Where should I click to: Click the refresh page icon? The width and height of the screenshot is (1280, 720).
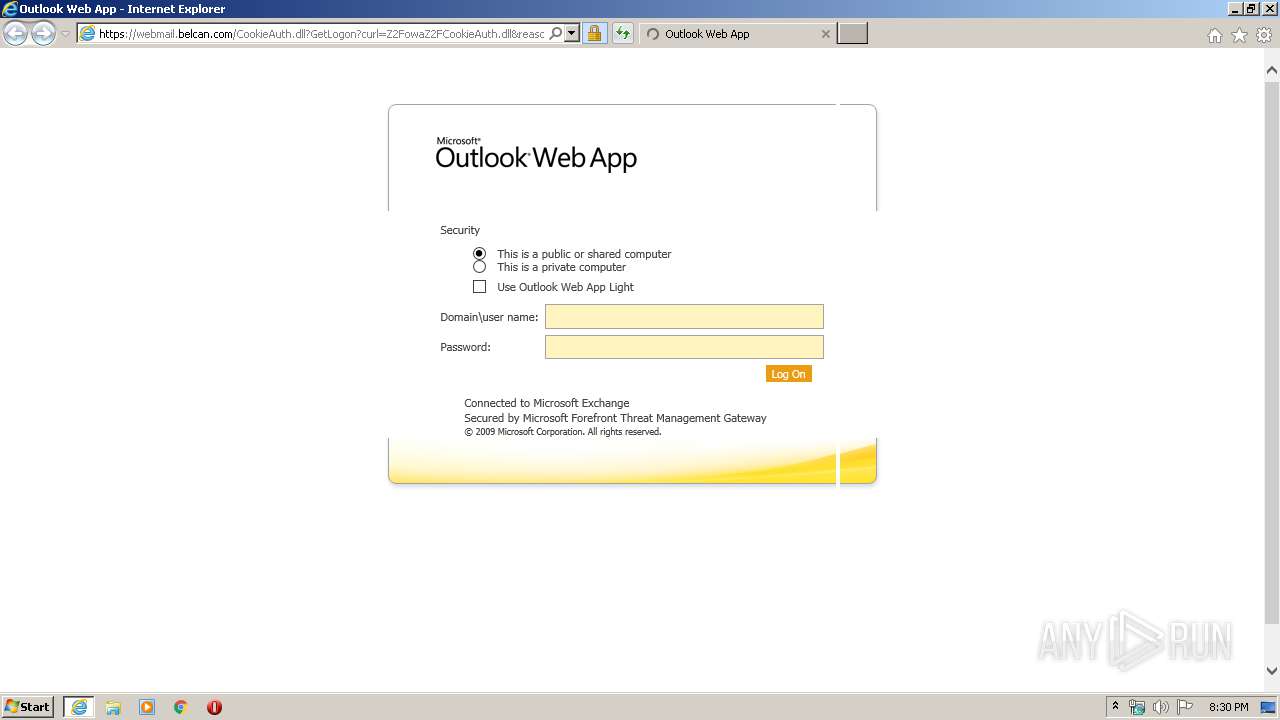point(623,33)
